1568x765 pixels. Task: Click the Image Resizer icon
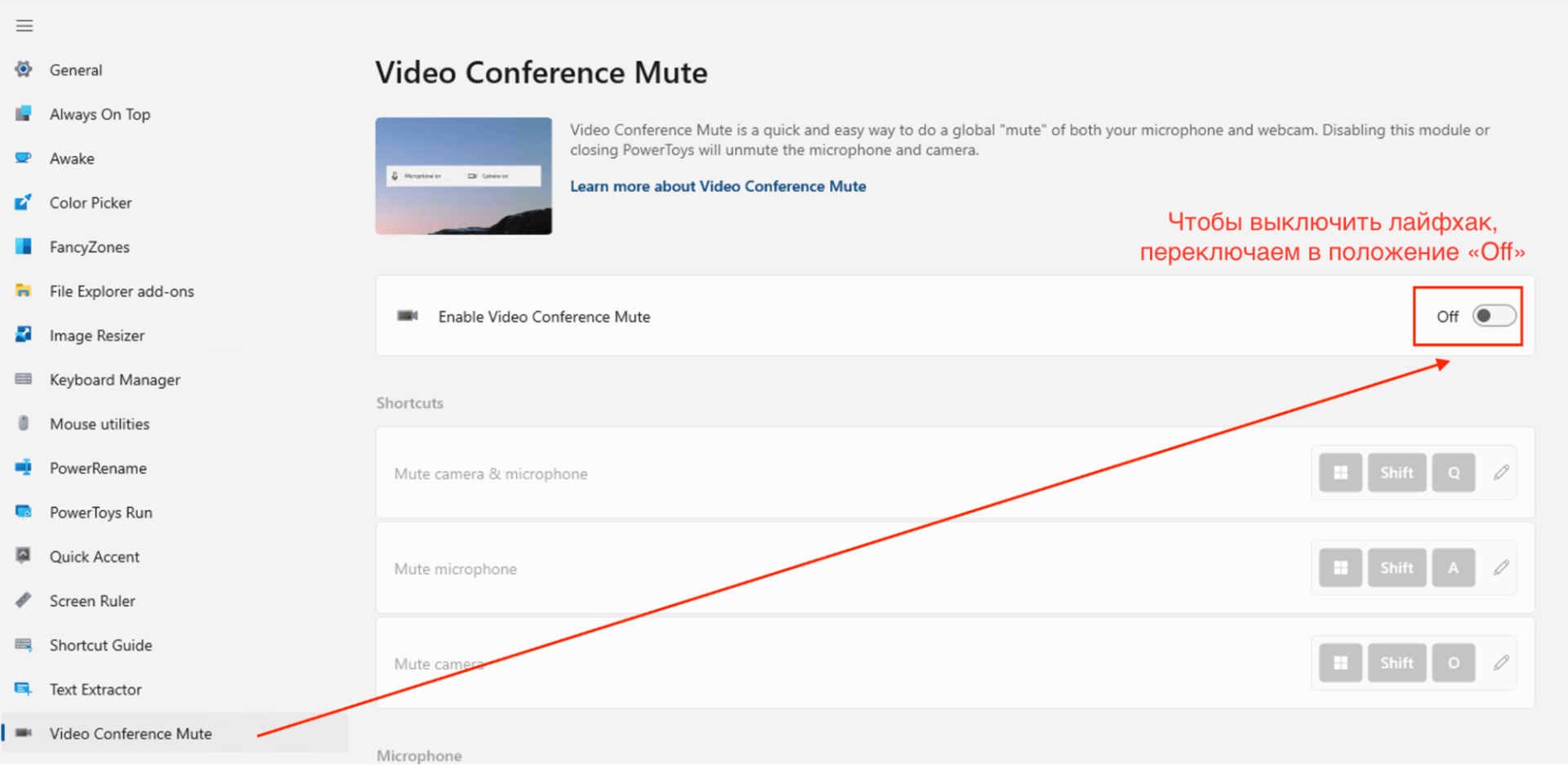tap(24, 335)
